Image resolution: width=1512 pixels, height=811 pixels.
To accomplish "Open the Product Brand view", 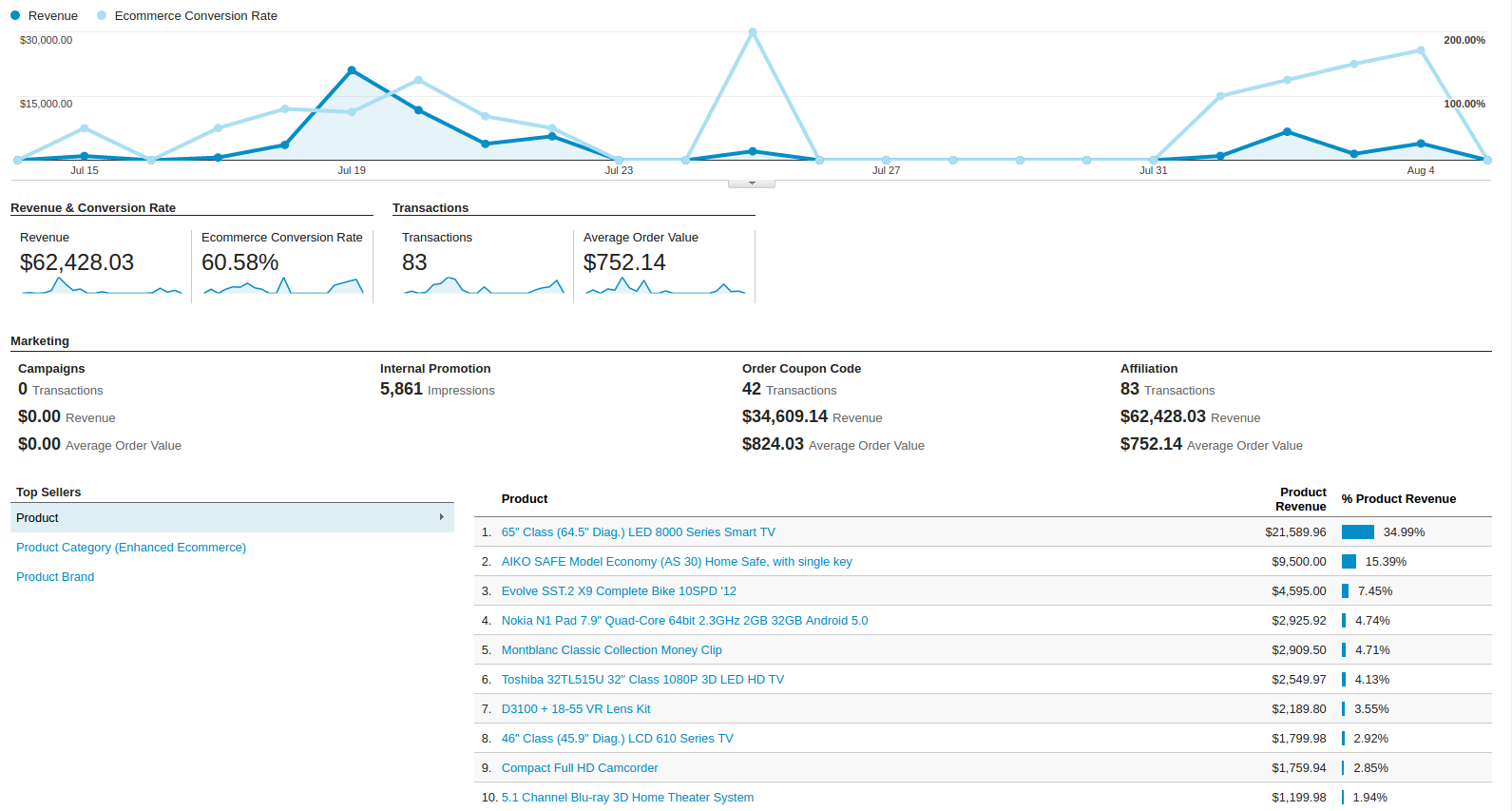I will click(x=55, y=577).
